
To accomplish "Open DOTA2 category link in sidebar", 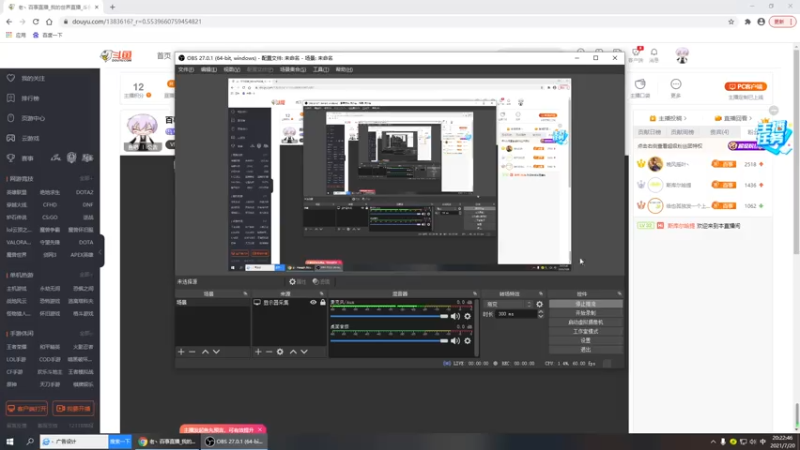I will [x=84, y=192].
